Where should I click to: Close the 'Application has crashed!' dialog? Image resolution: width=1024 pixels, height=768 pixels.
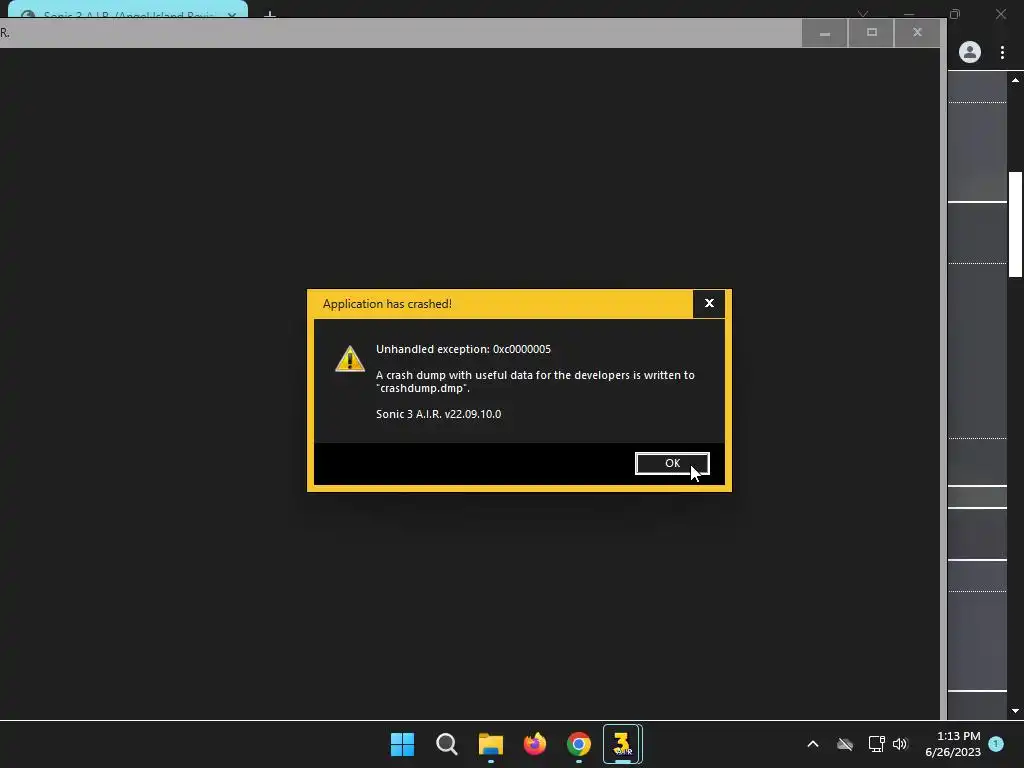[709, 304]
